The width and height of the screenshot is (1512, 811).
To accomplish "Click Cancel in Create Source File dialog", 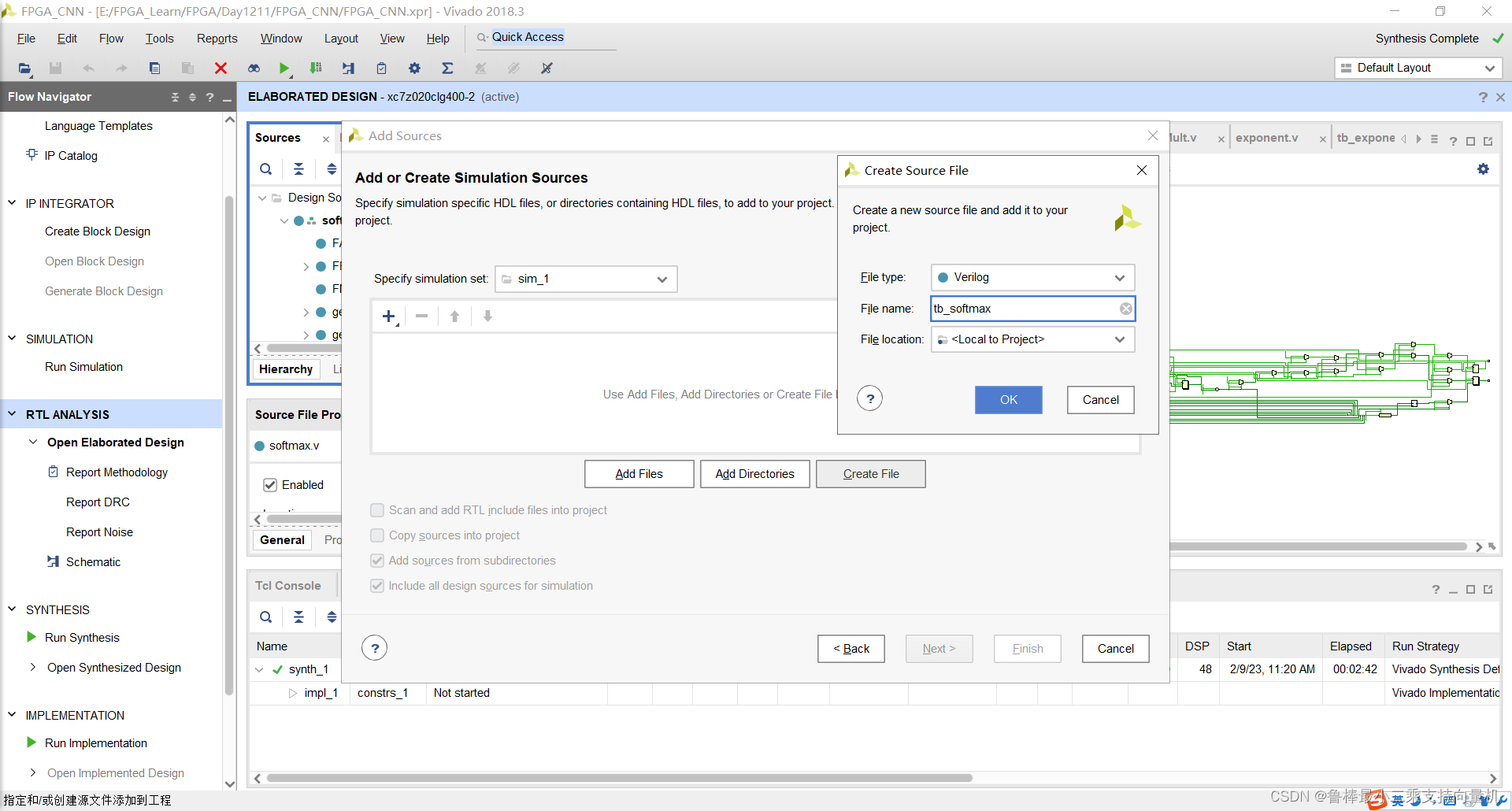I will [1100, 400].
